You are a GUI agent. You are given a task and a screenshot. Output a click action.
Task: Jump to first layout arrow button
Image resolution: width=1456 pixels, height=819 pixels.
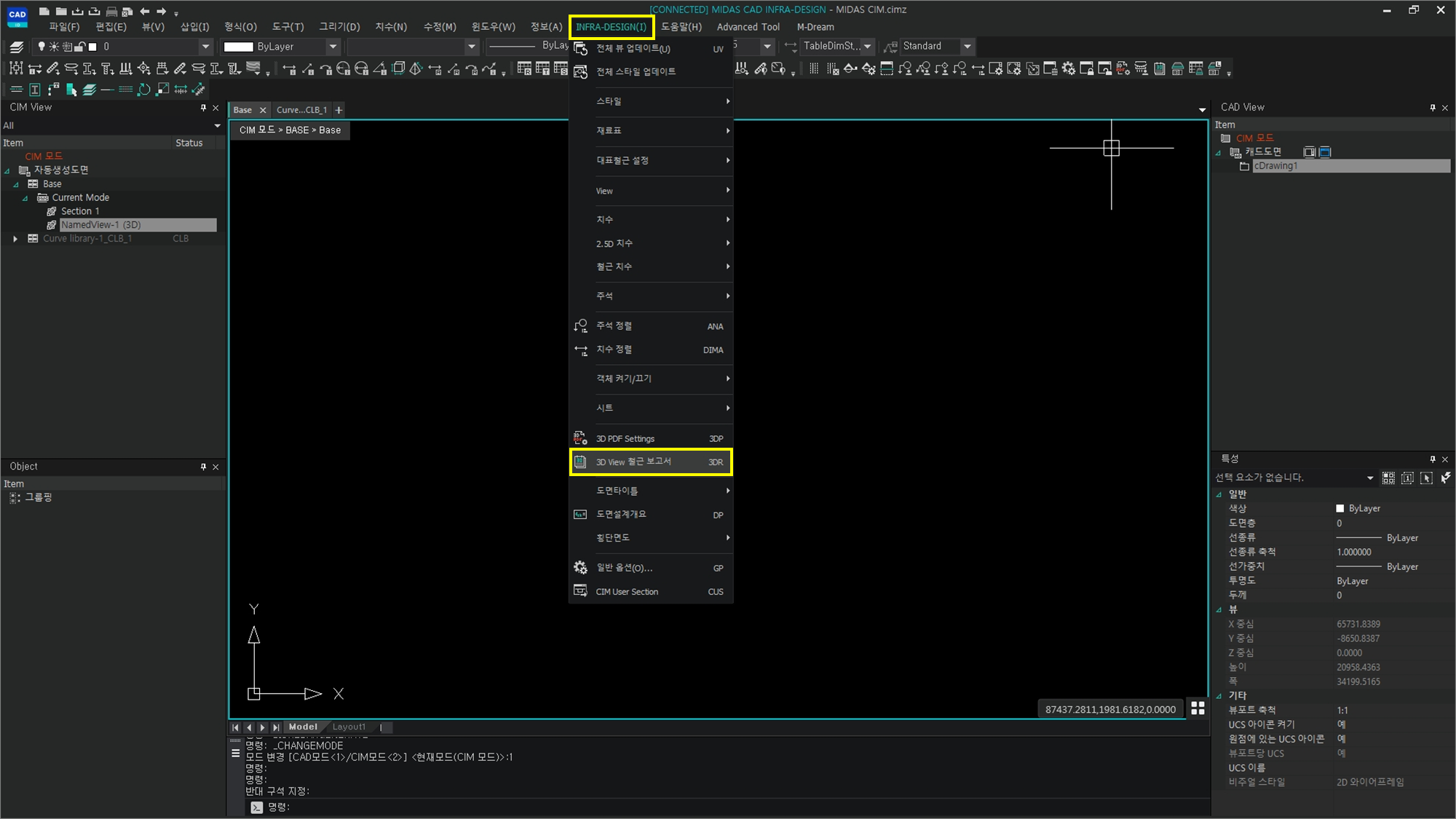pos(235,727)
